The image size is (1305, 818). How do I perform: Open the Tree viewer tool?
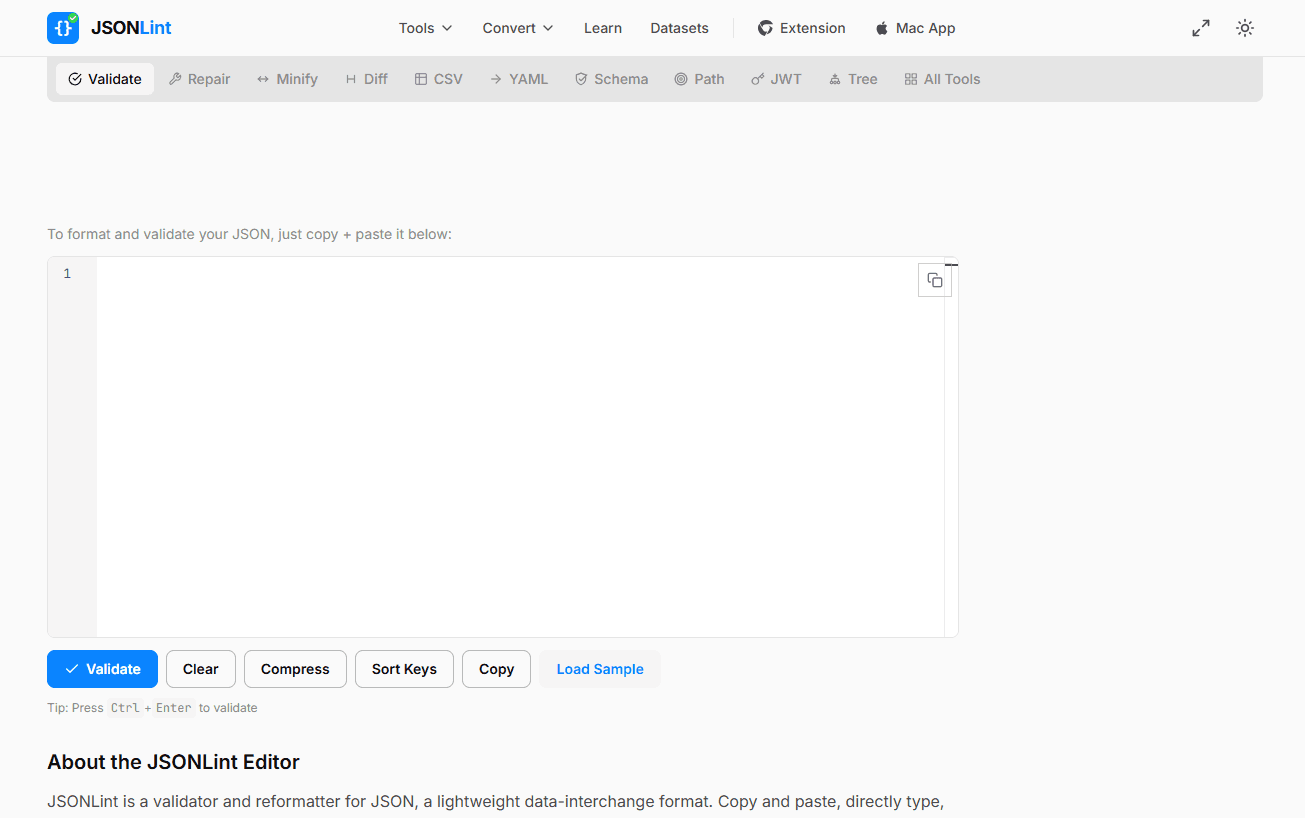pyautogui.click(x=853, y=78)
